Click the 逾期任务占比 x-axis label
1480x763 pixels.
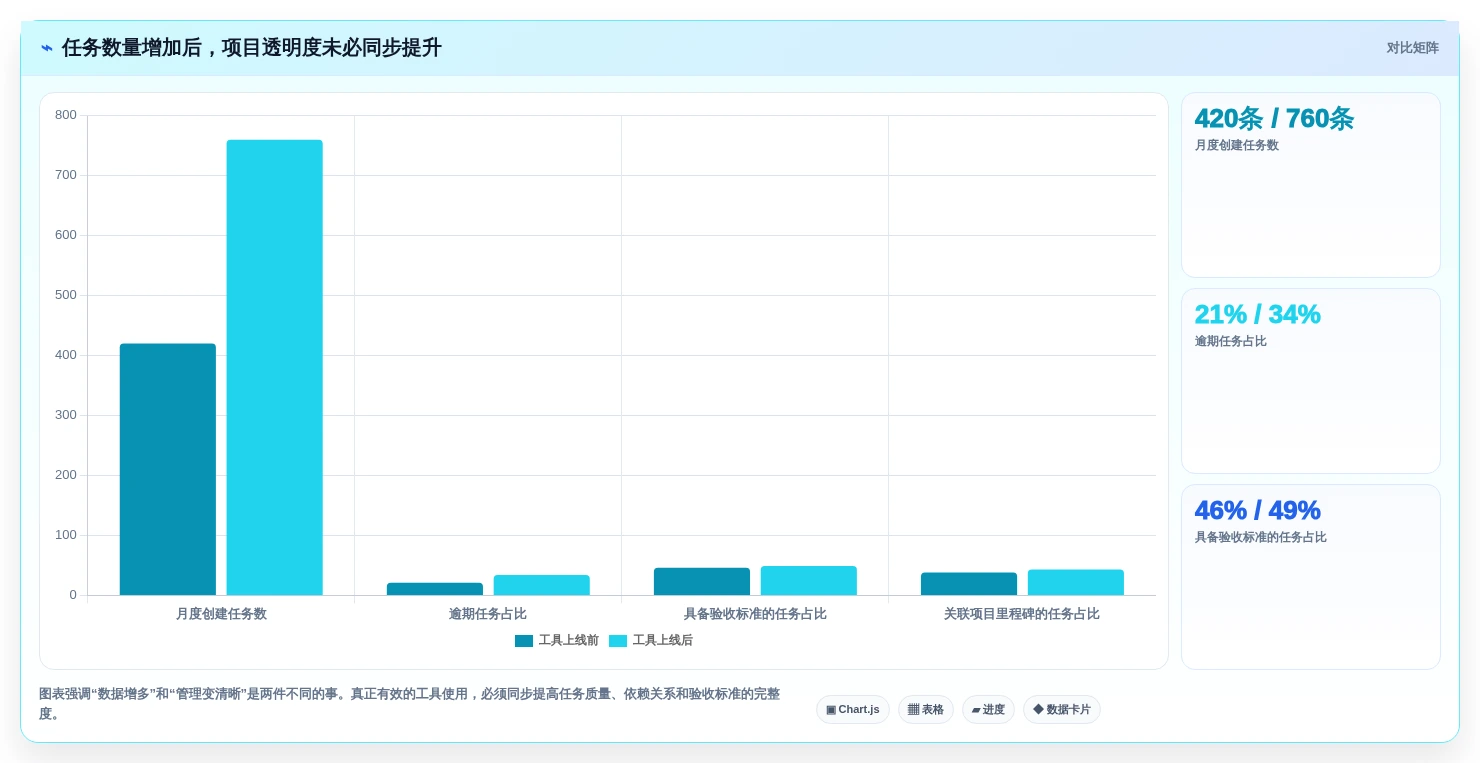click(x=488, y=614)
